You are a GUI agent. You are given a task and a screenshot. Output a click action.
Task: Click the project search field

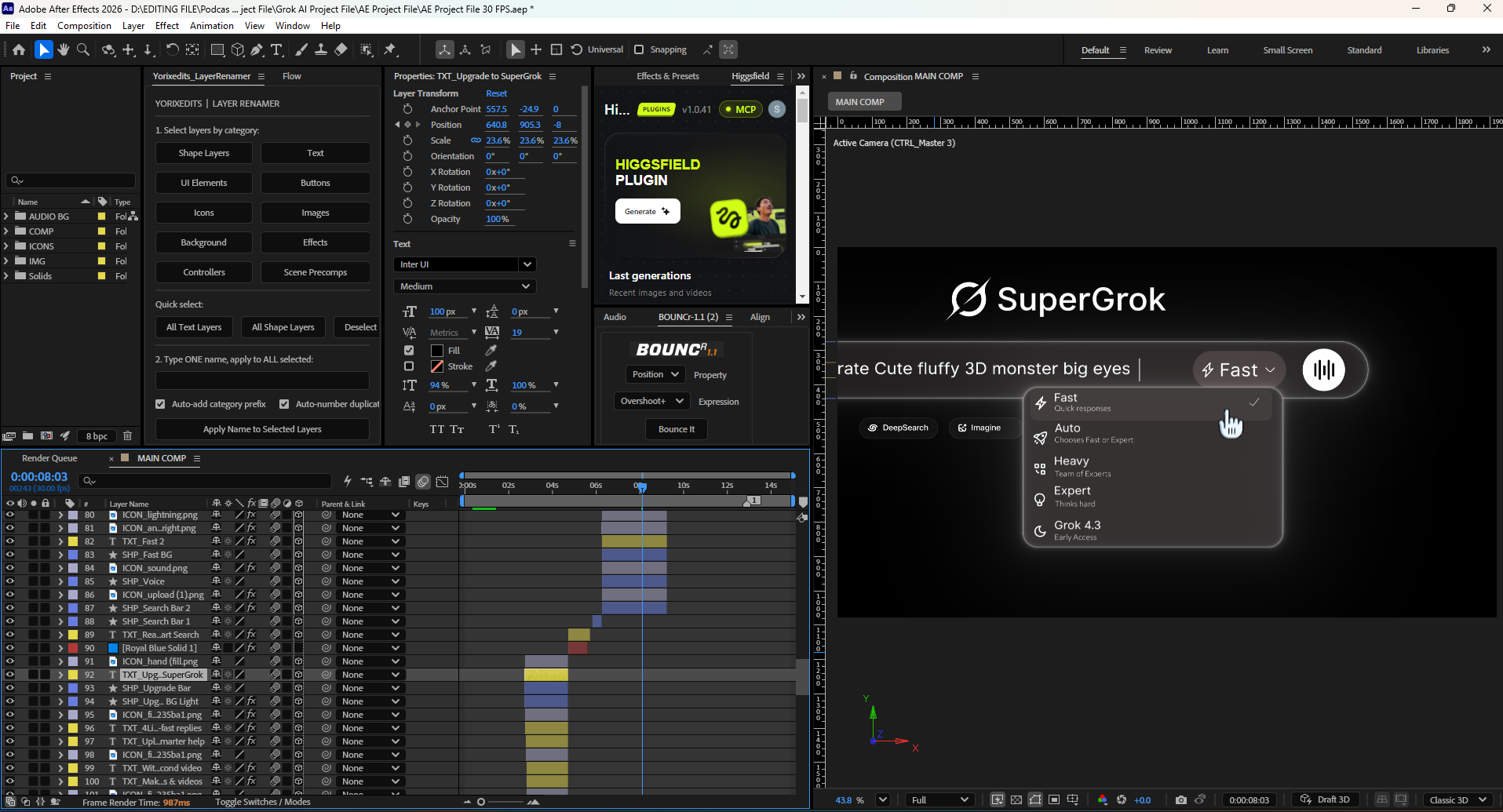[x=71, y=180]
